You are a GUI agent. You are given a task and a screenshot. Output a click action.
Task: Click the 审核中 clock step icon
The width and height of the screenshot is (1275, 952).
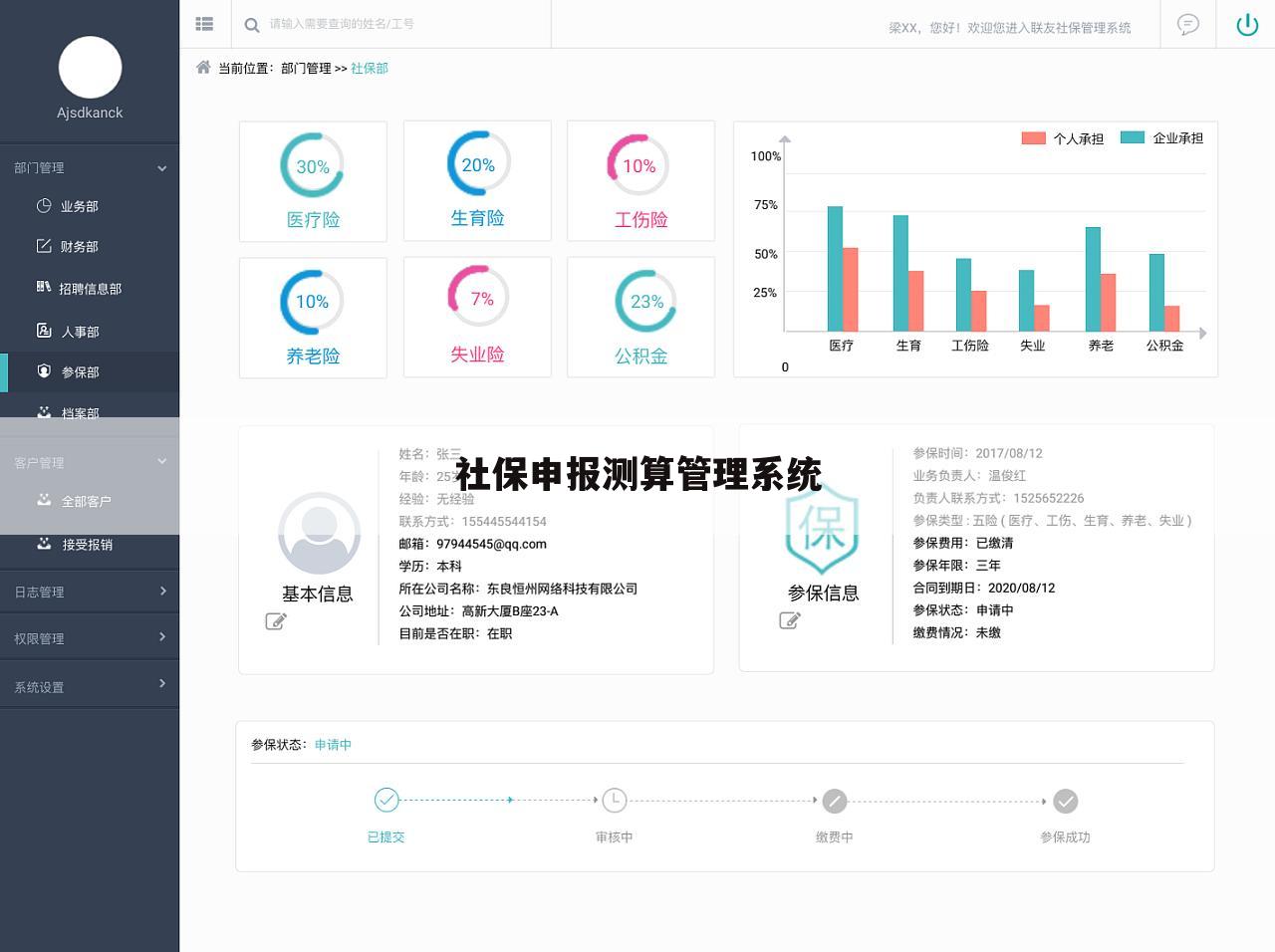pos(615,800)
